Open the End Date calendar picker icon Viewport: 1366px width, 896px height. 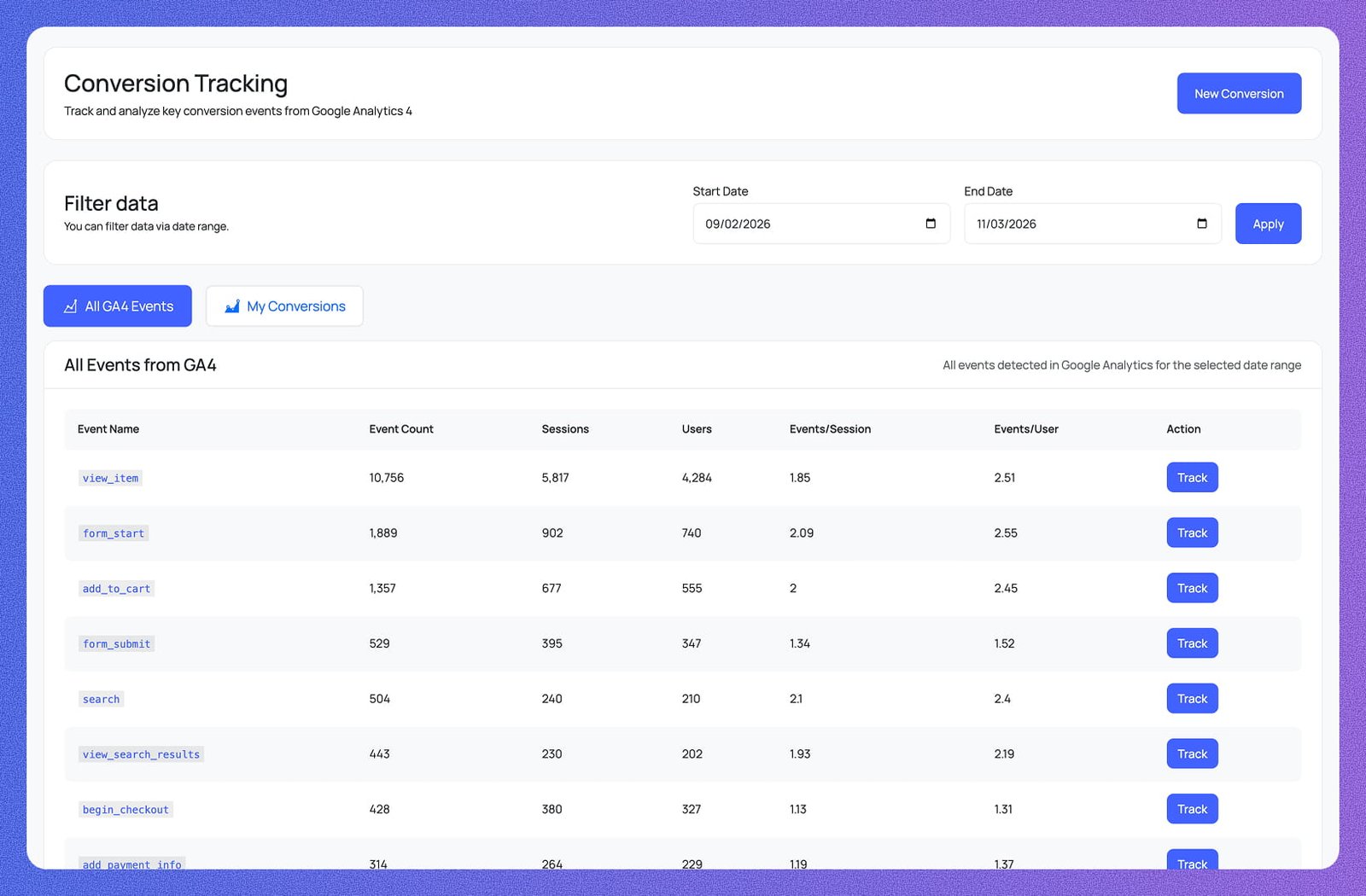[x=1201, y=224]
